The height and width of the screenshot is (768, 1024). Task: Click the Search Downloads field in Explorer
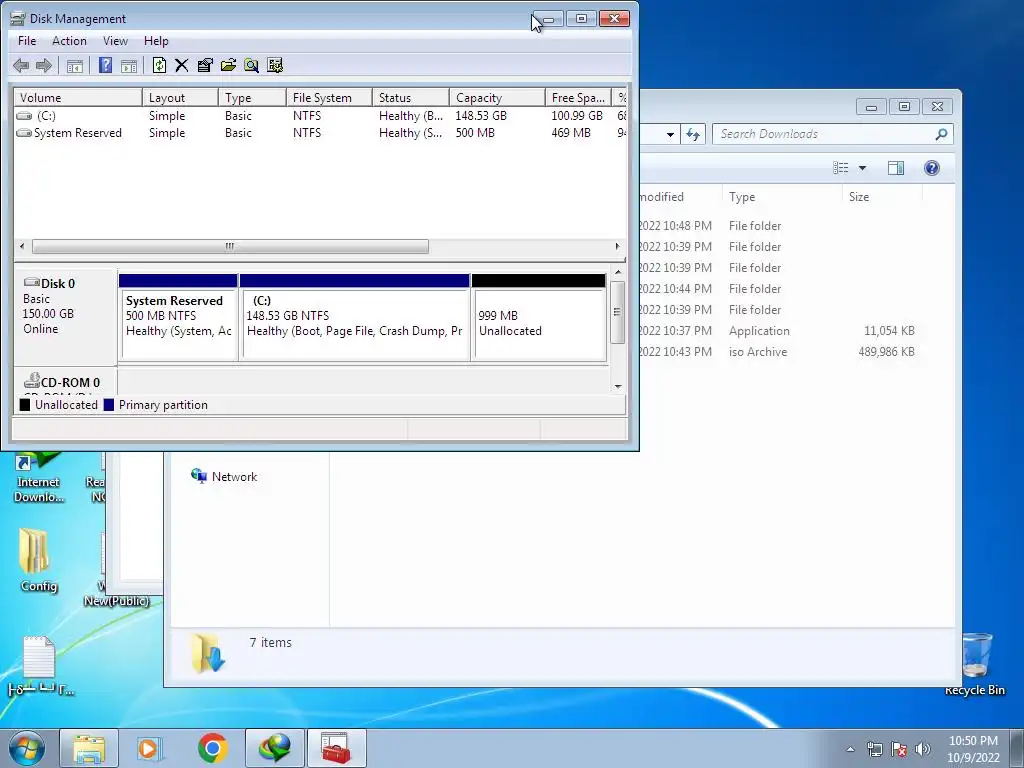click(824, 134)
